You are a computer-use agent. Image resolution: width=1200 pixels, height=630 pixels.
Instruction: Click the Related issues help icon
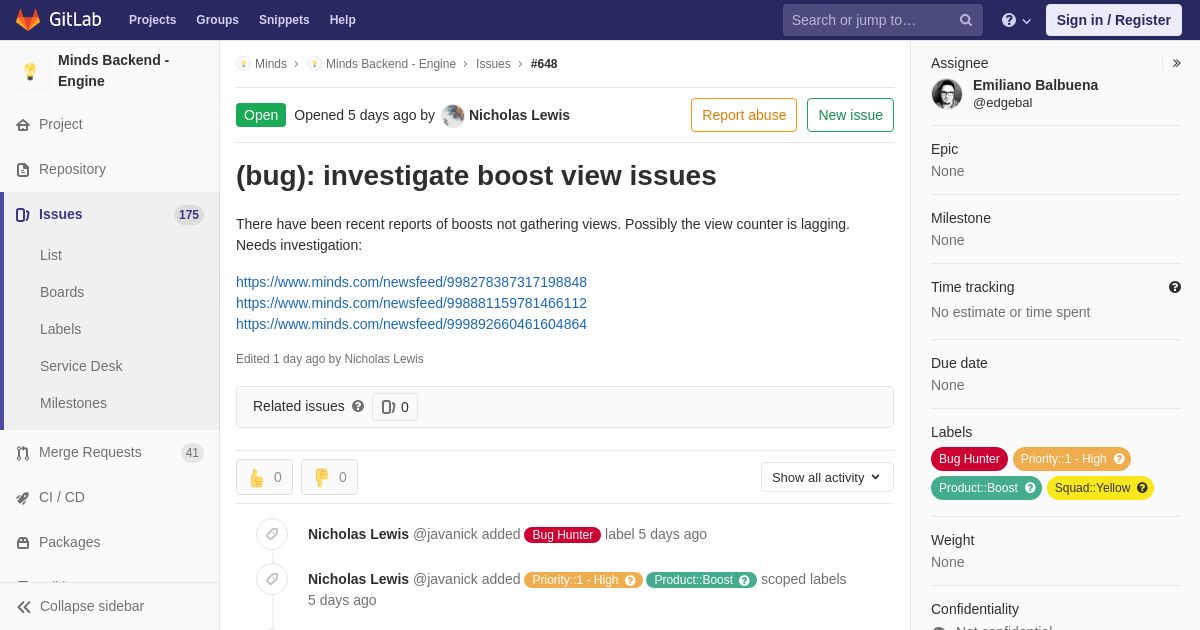pos(358,406)
